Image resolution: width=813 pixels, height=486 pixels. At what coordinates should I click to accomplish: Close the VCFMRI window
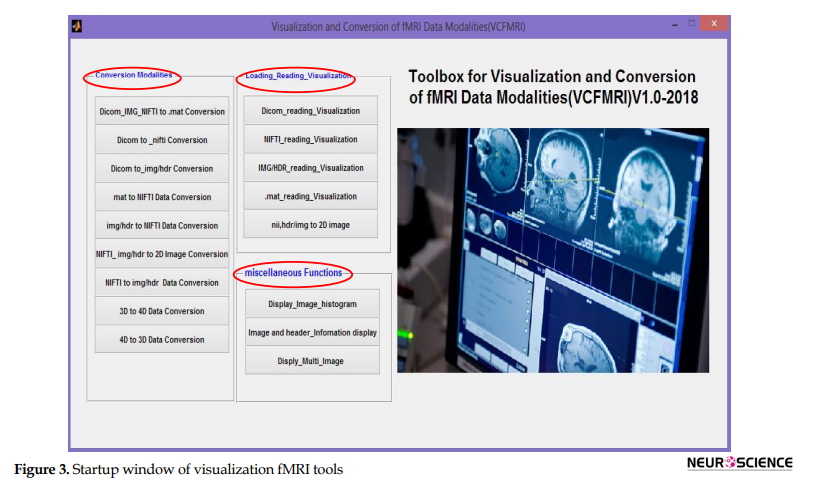pos(714,23)
